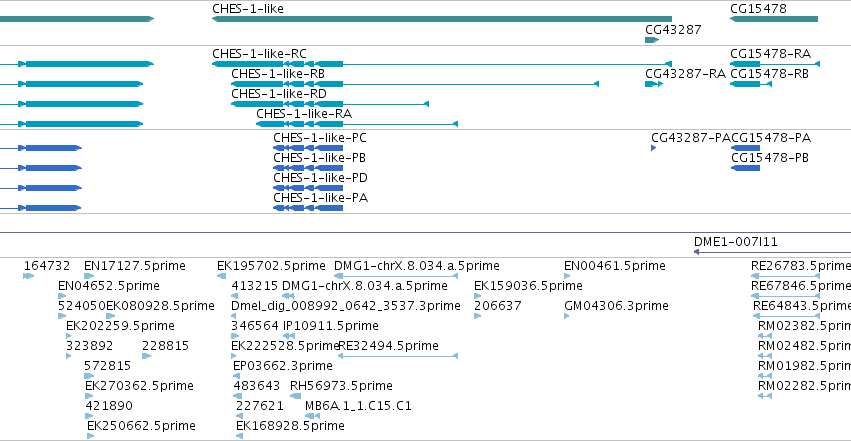Screen dimensions: 851x441
Task: Select EK222528.5prime EST
Action: pyautogui.click(x=234, y=356)
